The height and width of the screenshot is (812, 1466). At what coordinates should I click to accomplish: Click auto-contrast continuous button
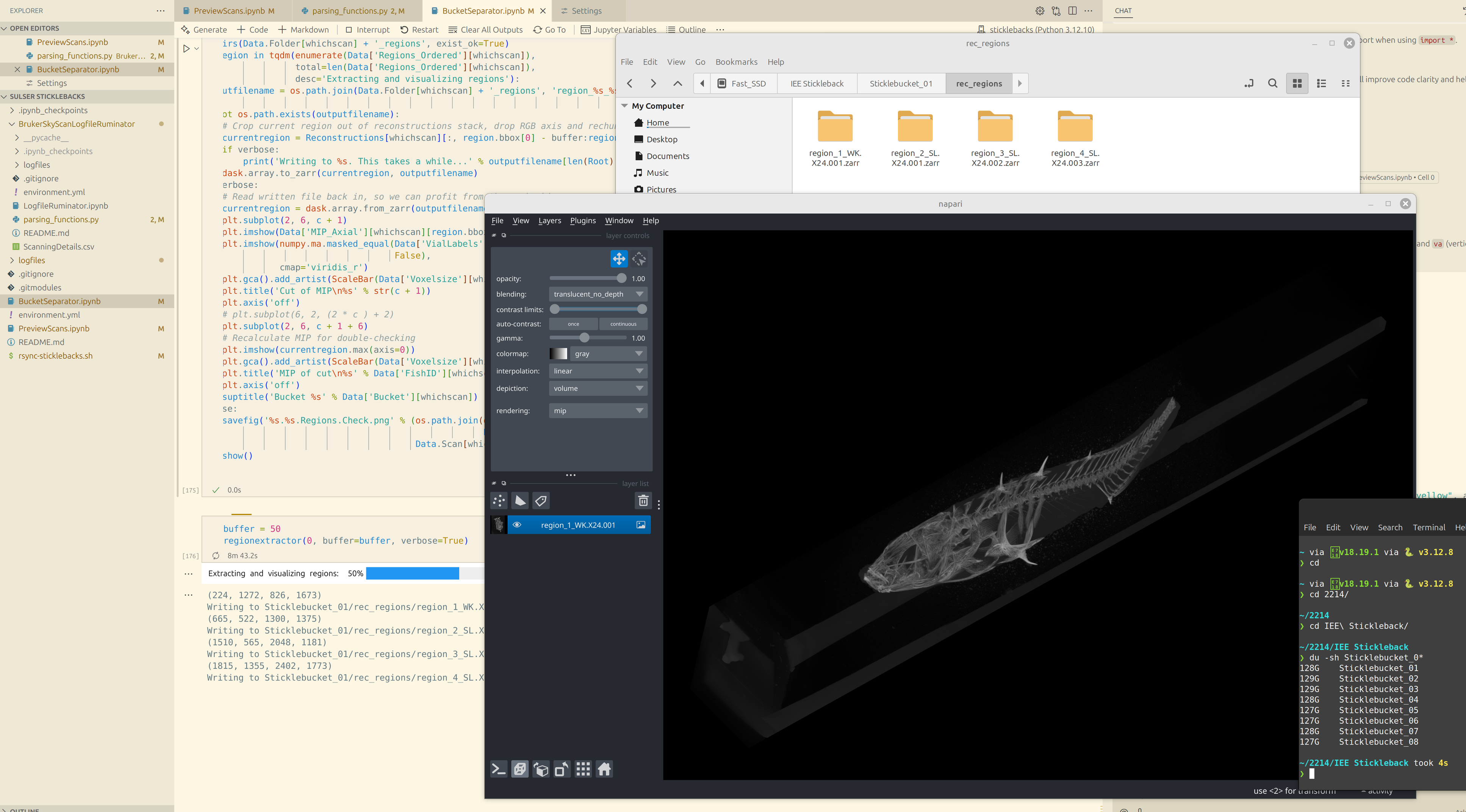point(623,324)
